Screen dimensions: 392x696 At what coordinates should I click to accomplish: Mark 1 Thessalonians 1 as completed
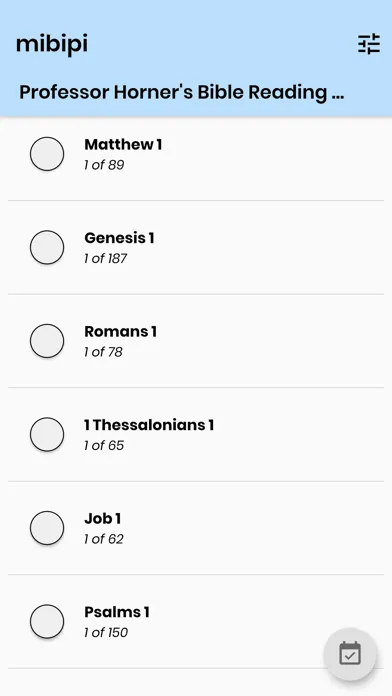(x=47, y=434)
